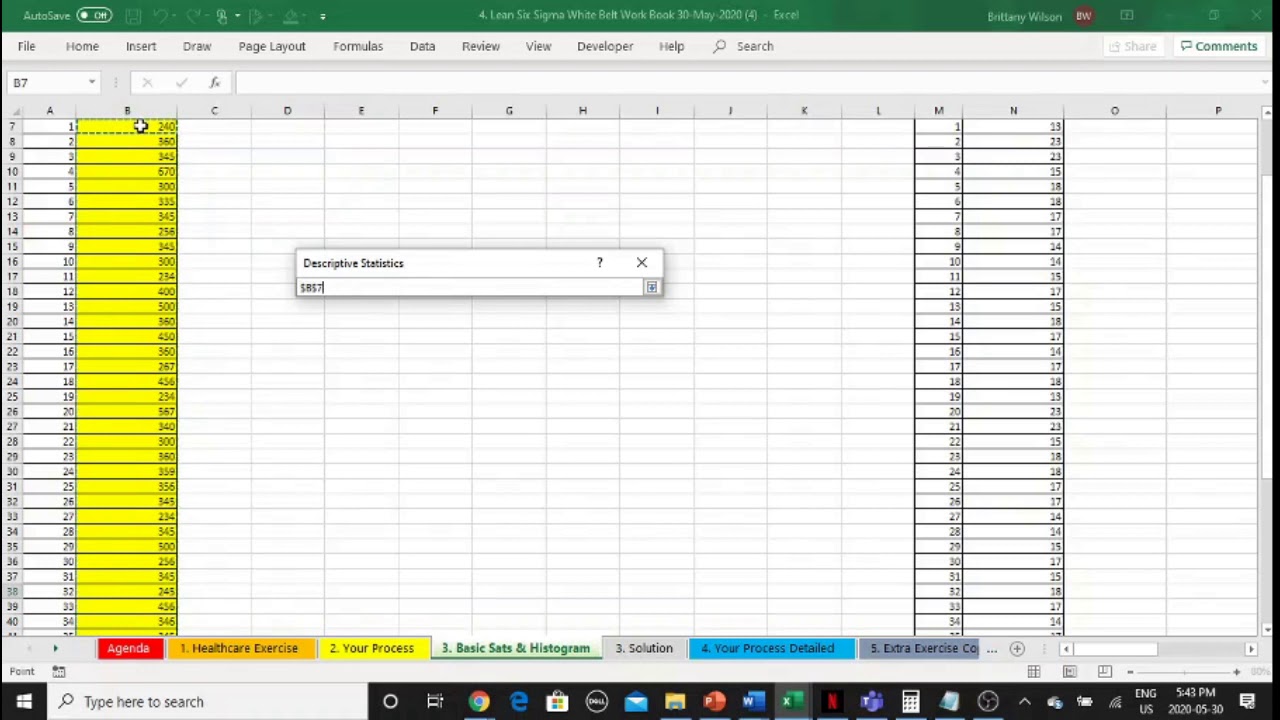Switch to Page Layout view icon
The width and height of the screenshot is (1280, 720).
coord(1069,672)
